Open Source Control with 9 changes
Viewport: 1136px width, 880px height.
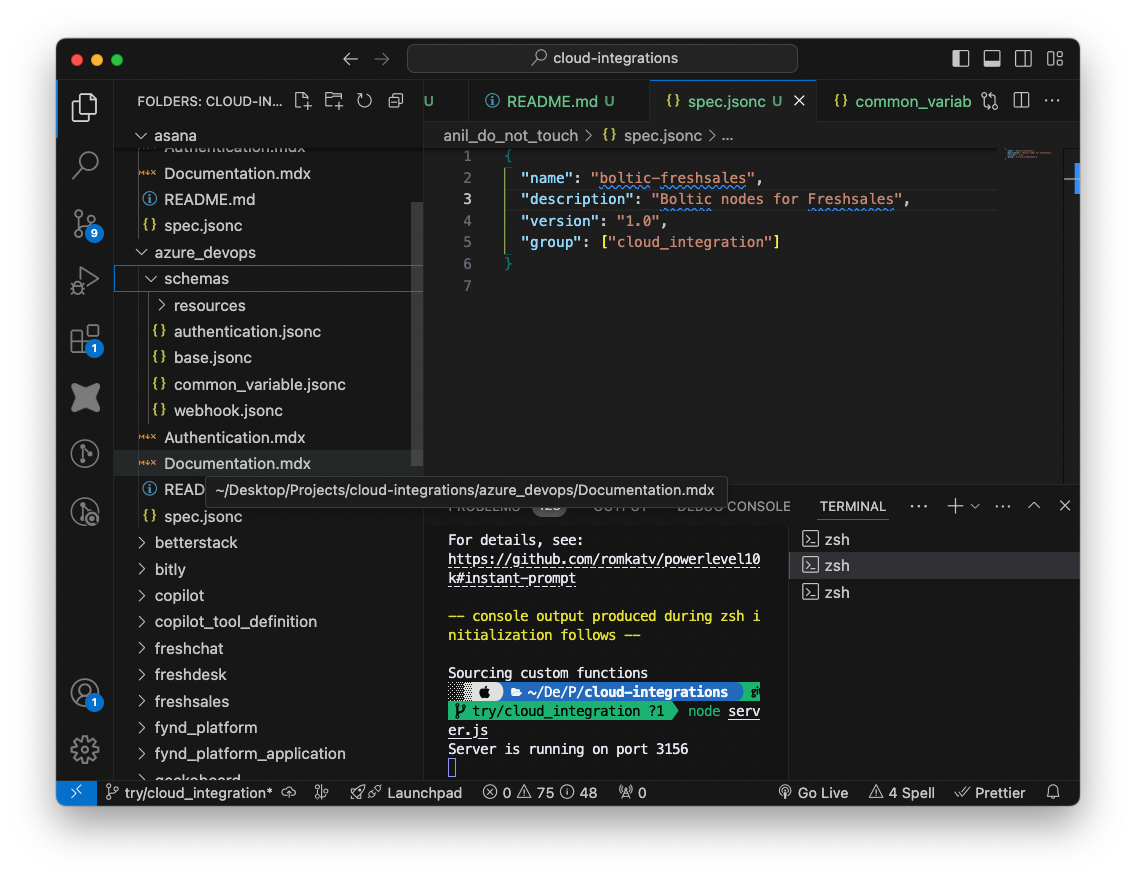point(85,224)
